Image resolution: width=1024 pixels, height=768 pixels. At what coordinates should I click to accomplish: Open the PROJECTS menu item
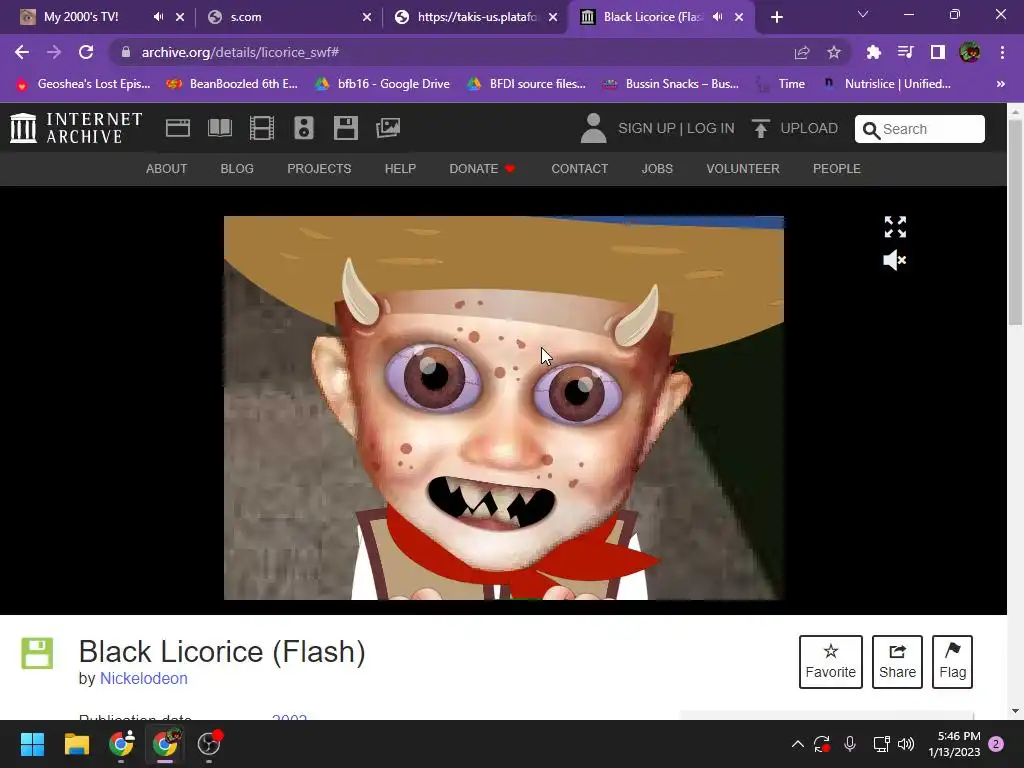pos(319,168)
